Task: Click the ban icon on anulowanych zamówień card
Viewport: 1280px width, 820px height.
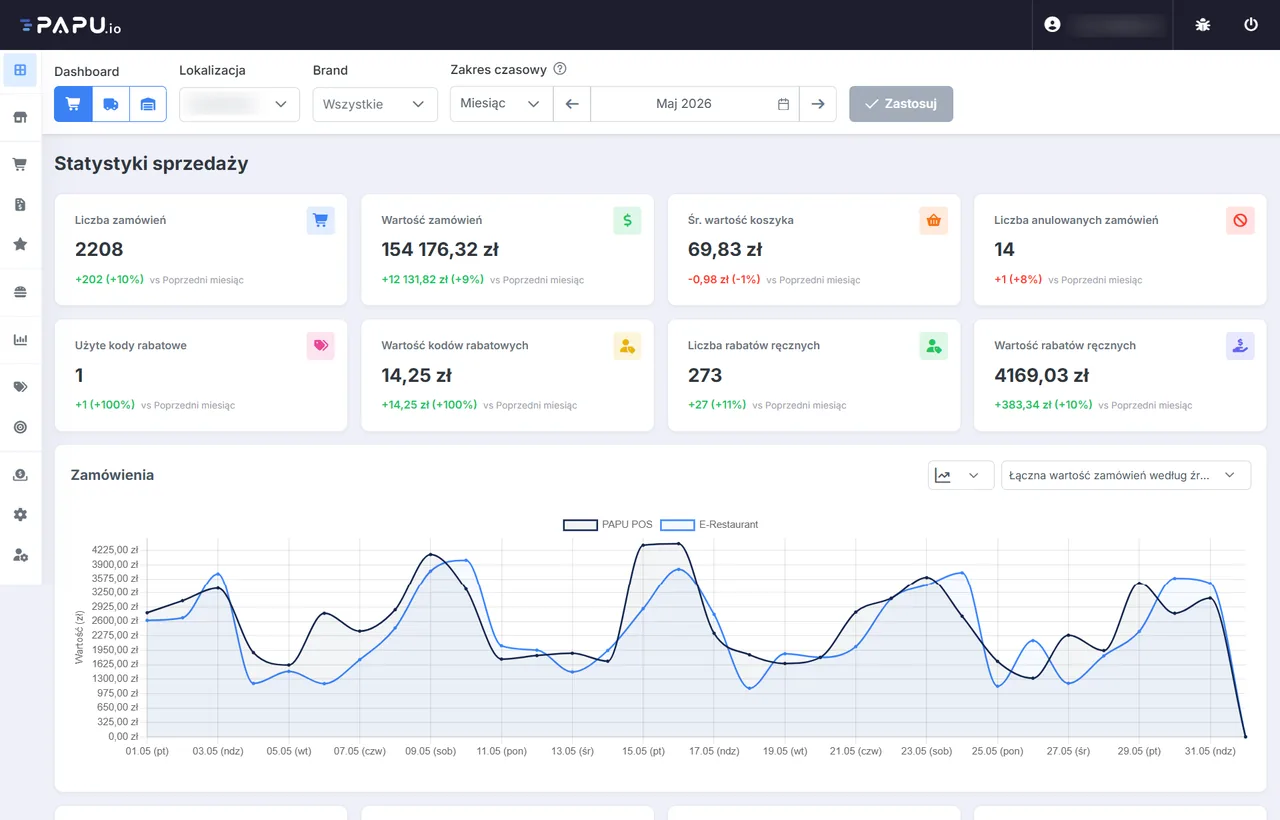Action: coord(1240,220)
